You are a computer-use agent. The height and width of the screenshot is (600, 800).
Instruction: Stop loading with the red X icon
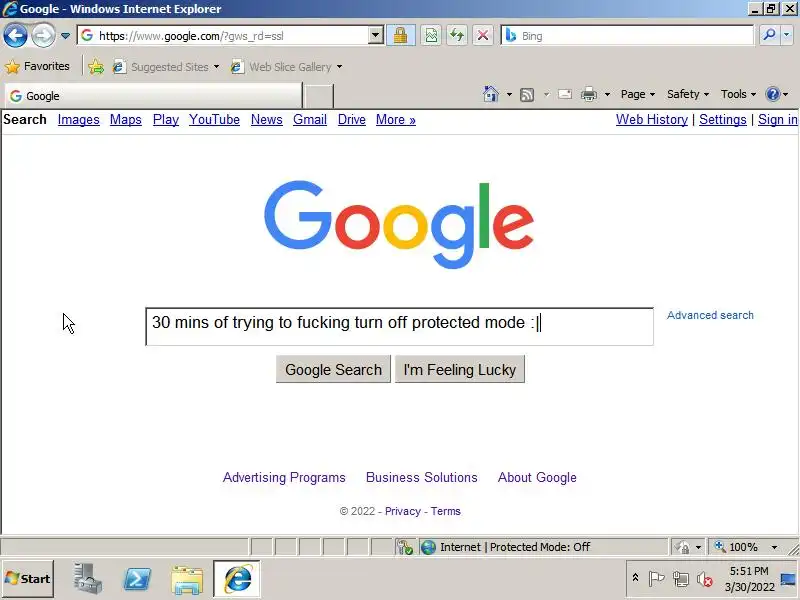(x=483, y=36)
